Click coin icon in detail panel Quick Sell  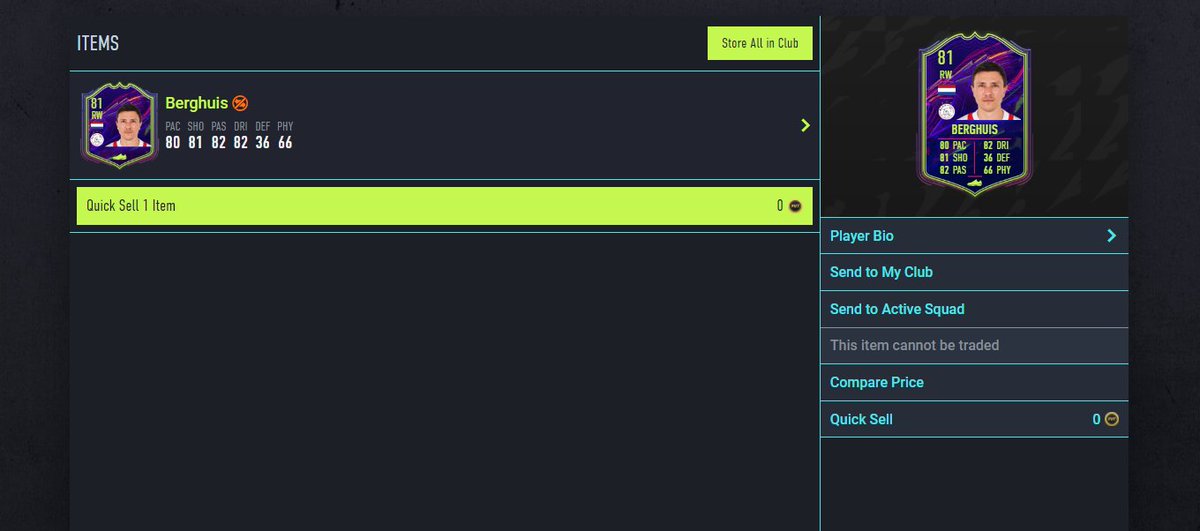click(1111, 419)
